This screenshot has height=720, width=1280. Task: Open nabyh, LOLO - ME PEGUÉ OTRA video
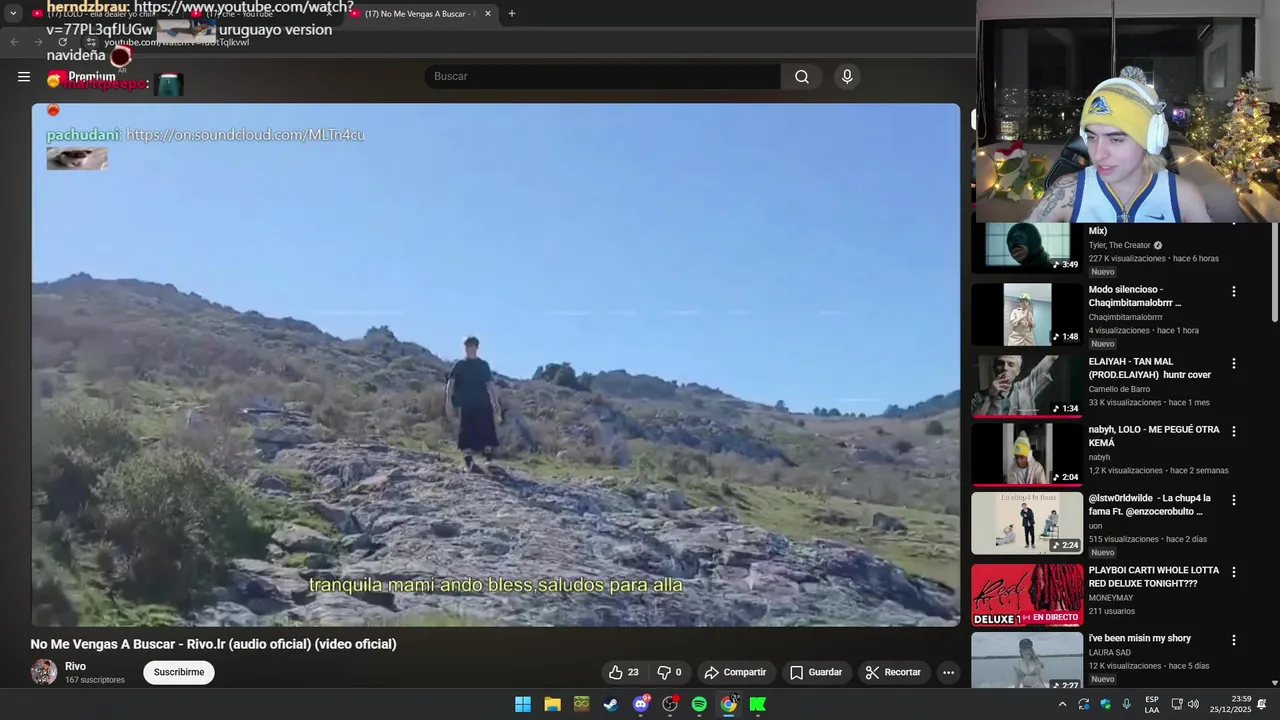tap(1154, 436)
